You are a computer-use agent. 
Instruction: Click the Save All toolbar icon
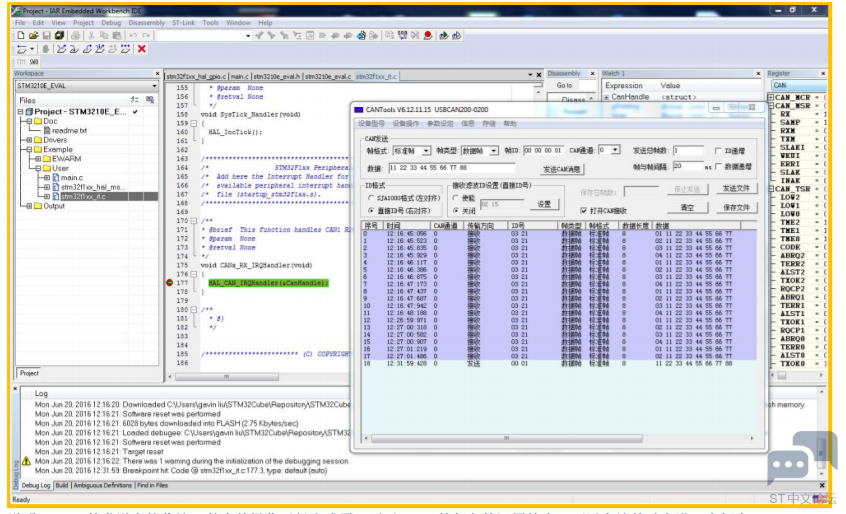pos(59,36)
